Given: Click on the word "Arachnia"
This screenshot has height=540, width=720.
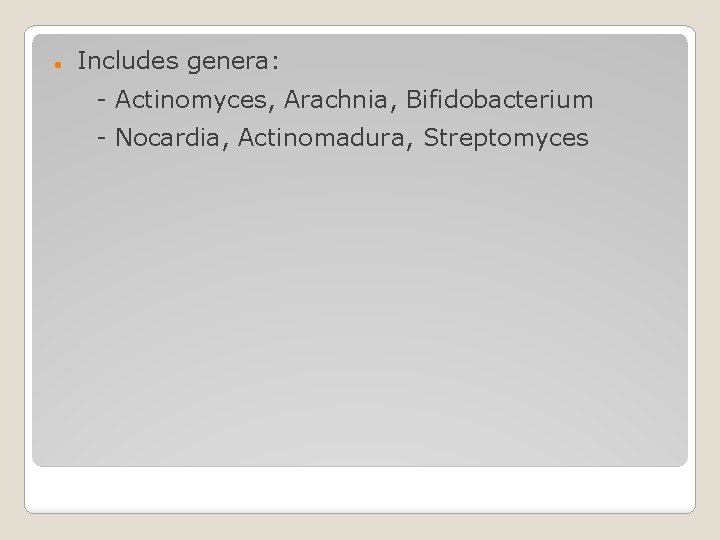Looking at the screenshot, I should (x=336, y=99).
